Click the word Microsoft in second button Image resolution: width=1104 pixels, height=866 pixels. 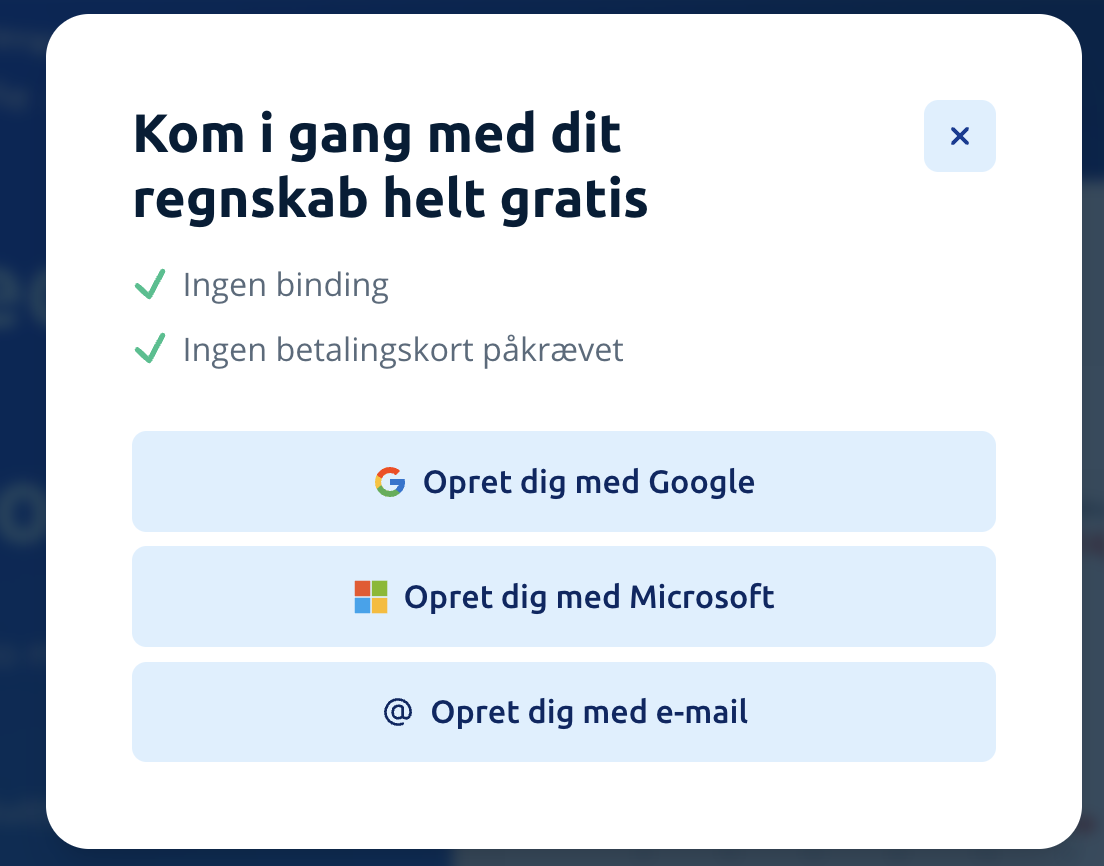[x=701, y=597]
